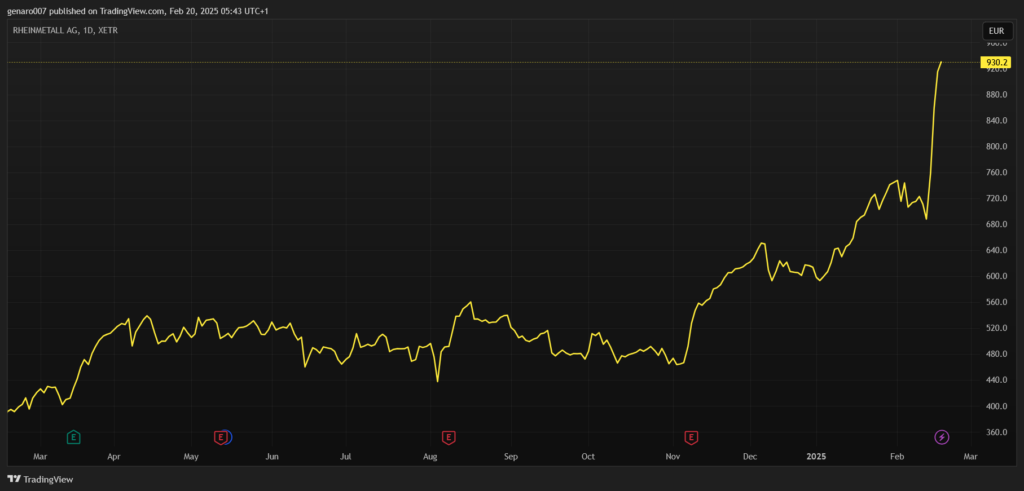Click the Aug label on the time axis

pyautogui.click(x=430, y=456)
